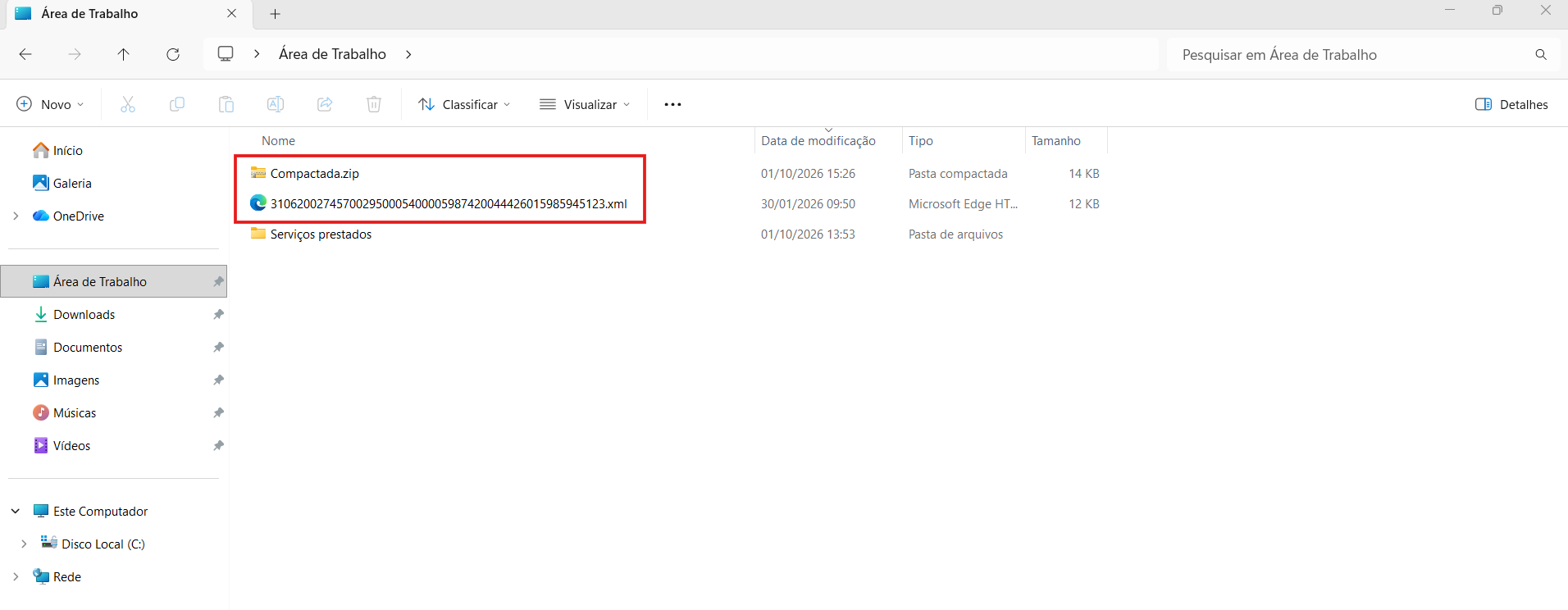Screen dimensions: 1568x610
Task: Expand the Rede tree node
Action: coord(16,577)
